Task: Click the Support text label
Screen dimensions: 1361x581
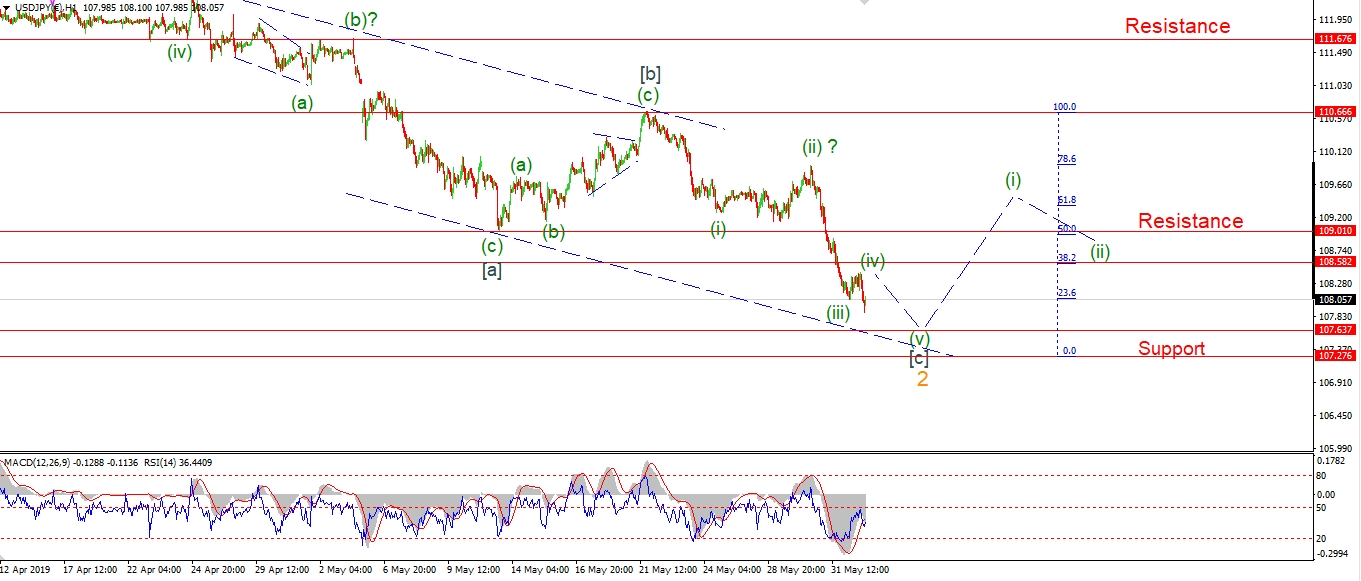Action: point(1171,348)
